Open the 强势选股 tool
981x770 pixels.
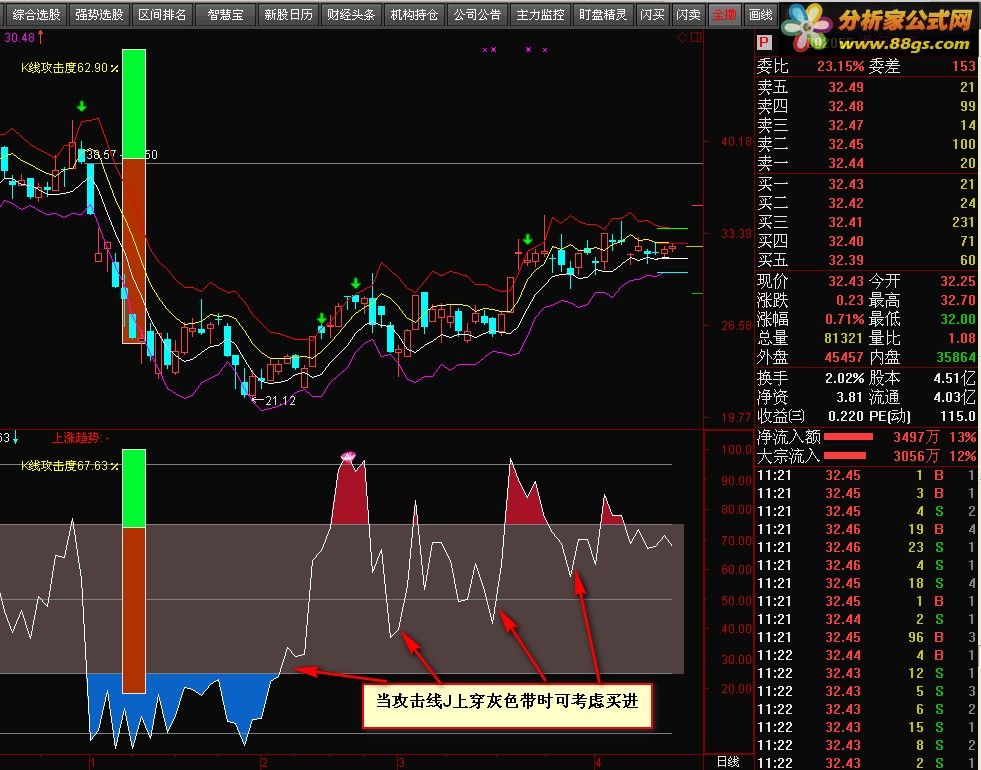[99, 14]
